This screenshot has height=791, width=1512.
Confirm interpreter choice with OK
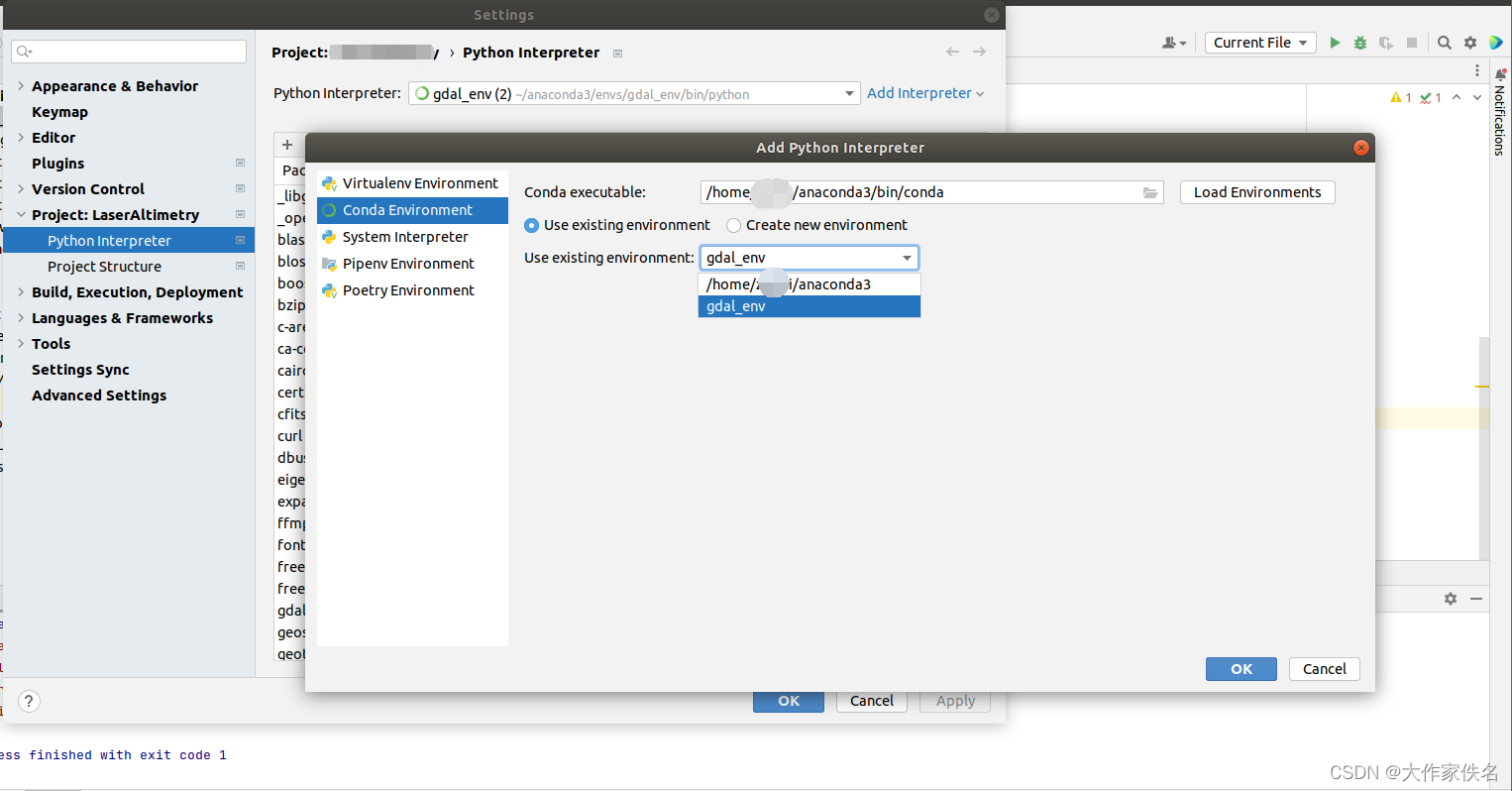pos(1241,669)
